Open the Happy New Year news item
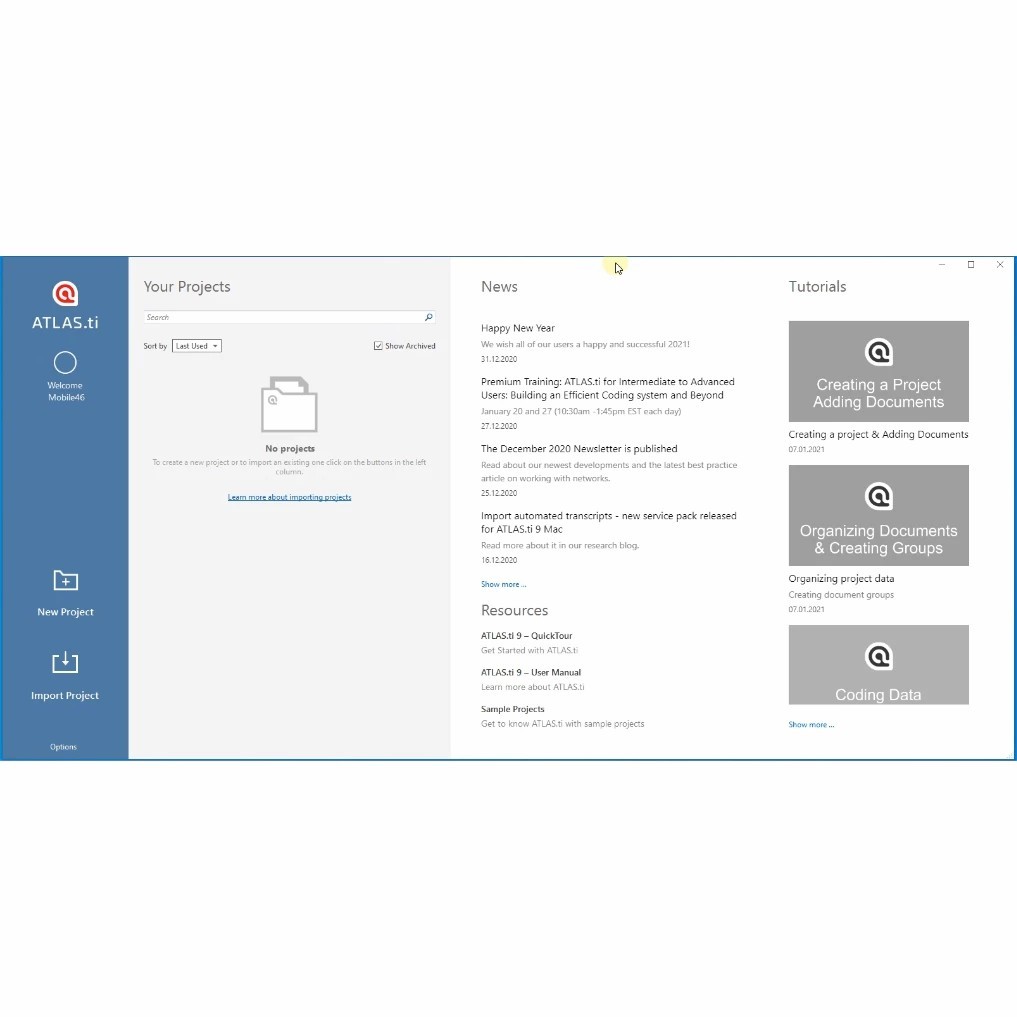The width and height of the screenshot is (1017, 1017). pos(518,328)
